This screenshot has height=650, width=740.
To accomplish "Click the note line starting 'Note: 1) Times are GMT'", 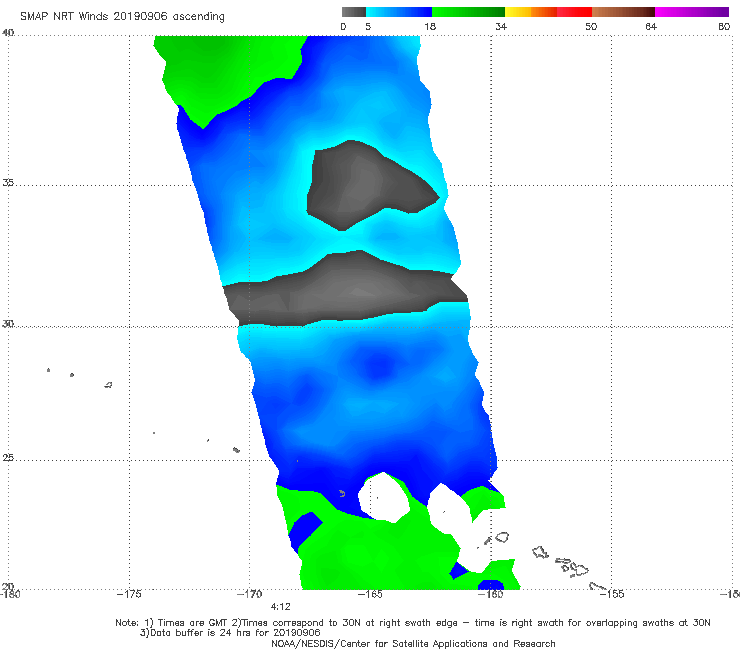I will (x=413, y=623).
